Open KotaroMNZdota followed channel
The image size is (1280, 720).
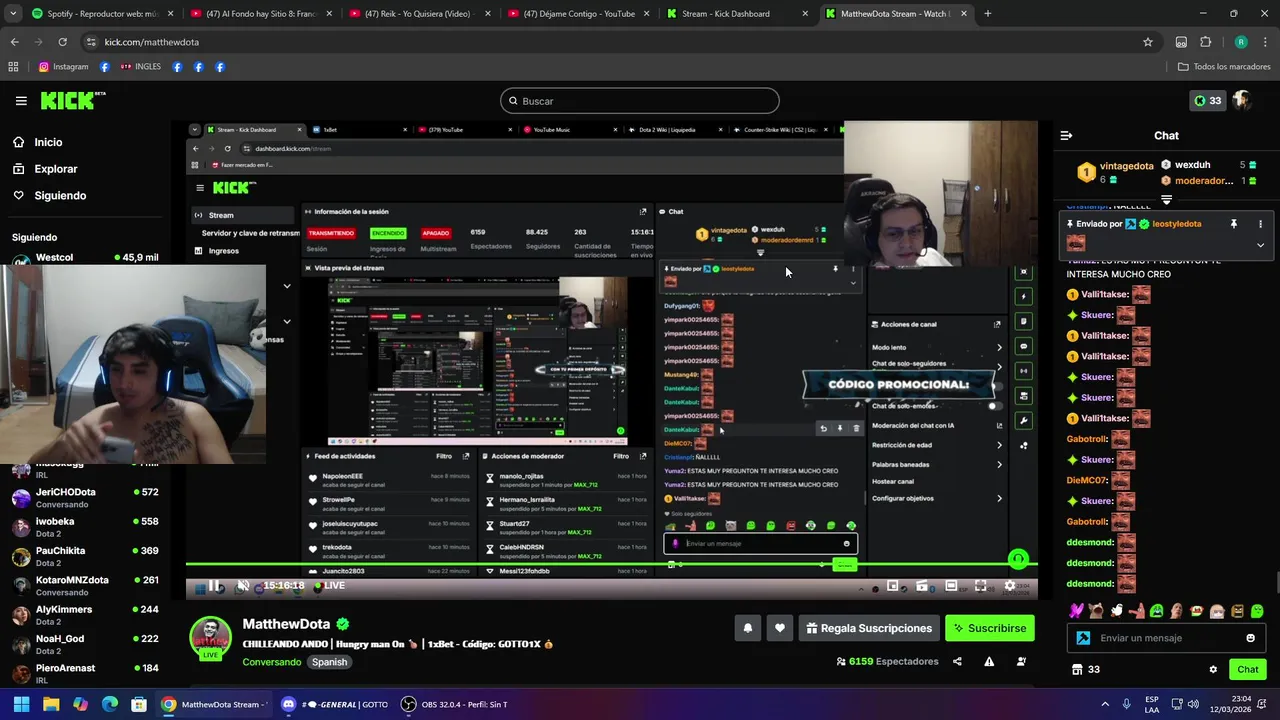(85, 585)
